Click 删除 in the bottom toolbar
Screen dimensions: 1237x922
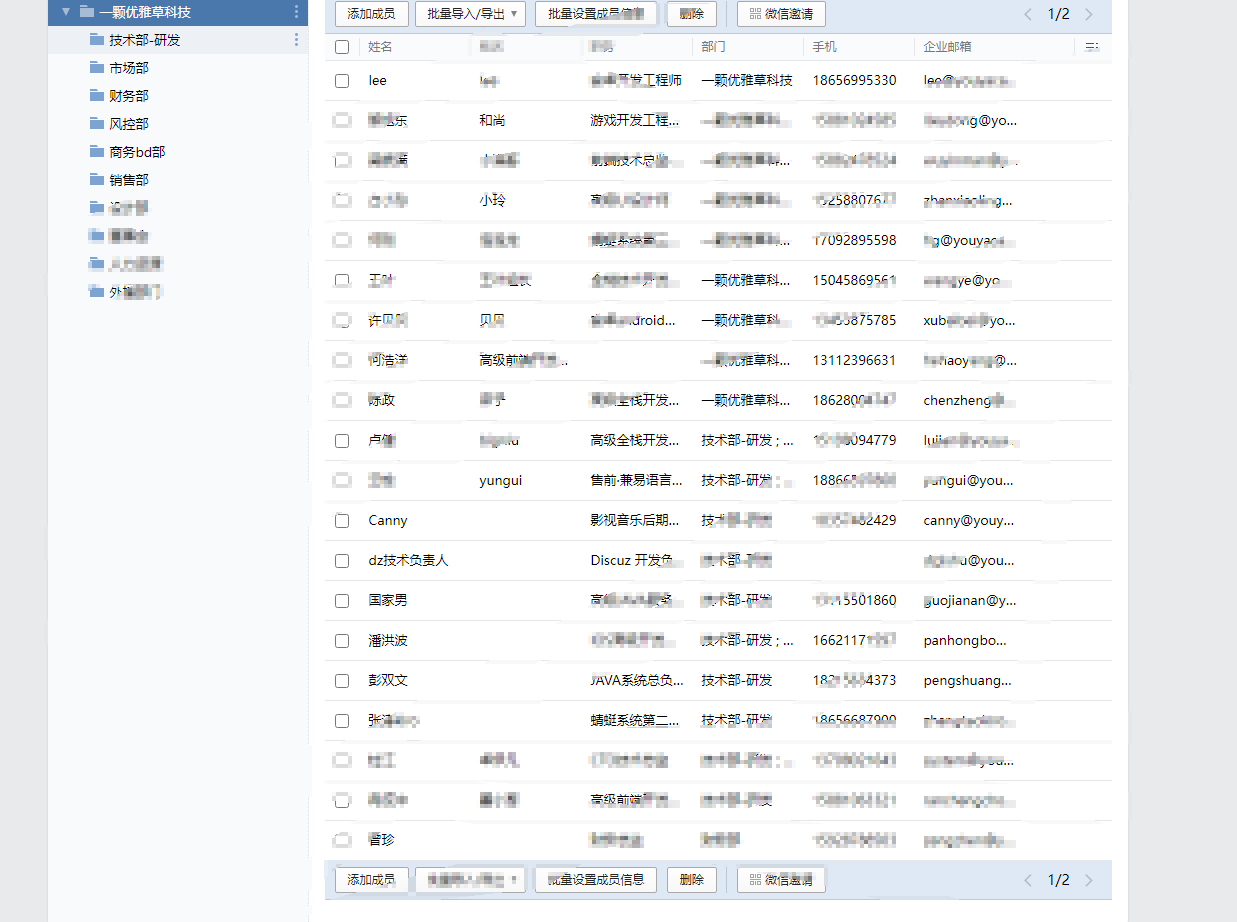coord(691,880)
